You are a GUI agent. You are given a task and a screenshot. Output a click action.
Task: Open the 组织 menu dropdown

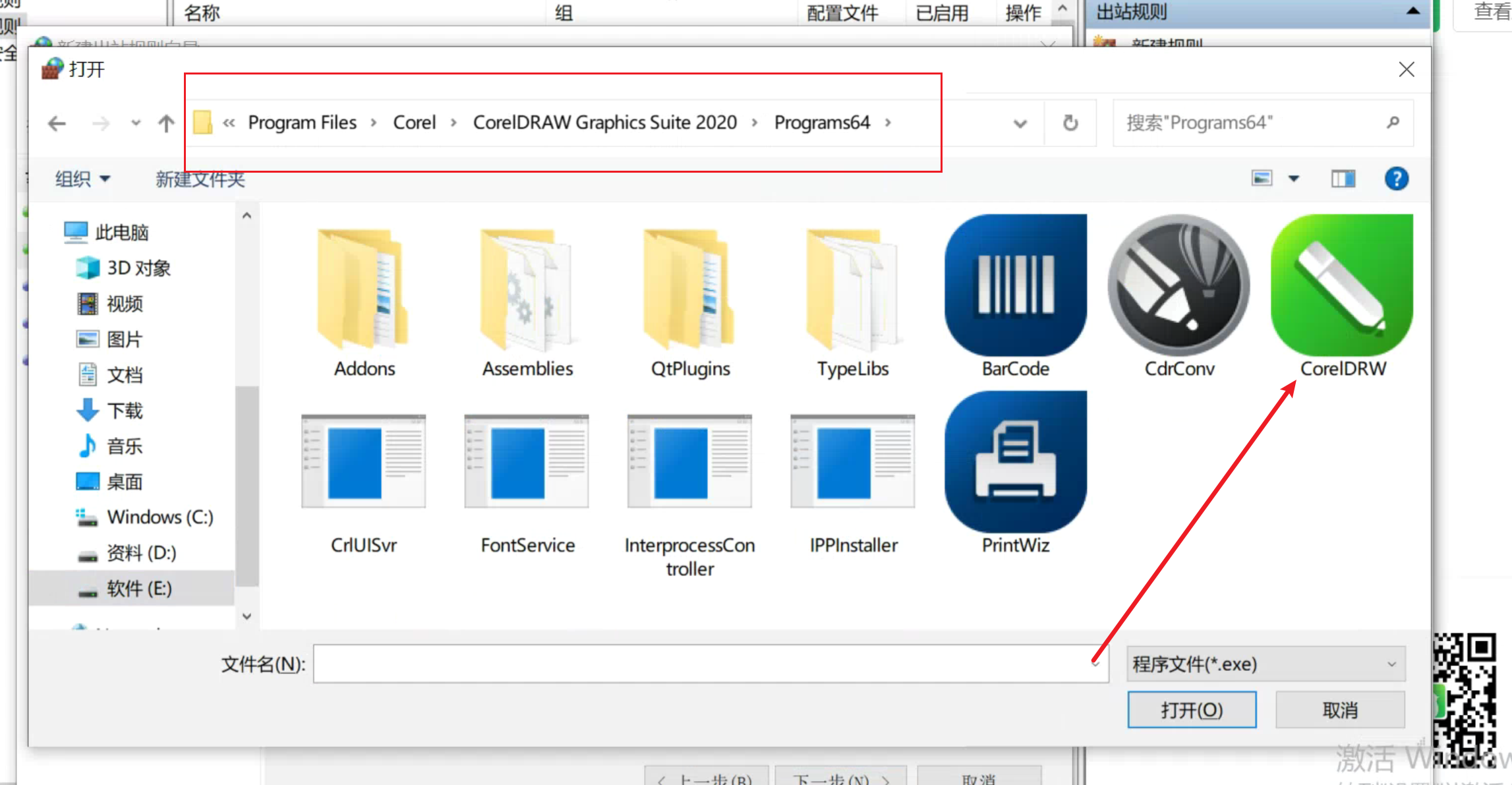click(83, 179)
